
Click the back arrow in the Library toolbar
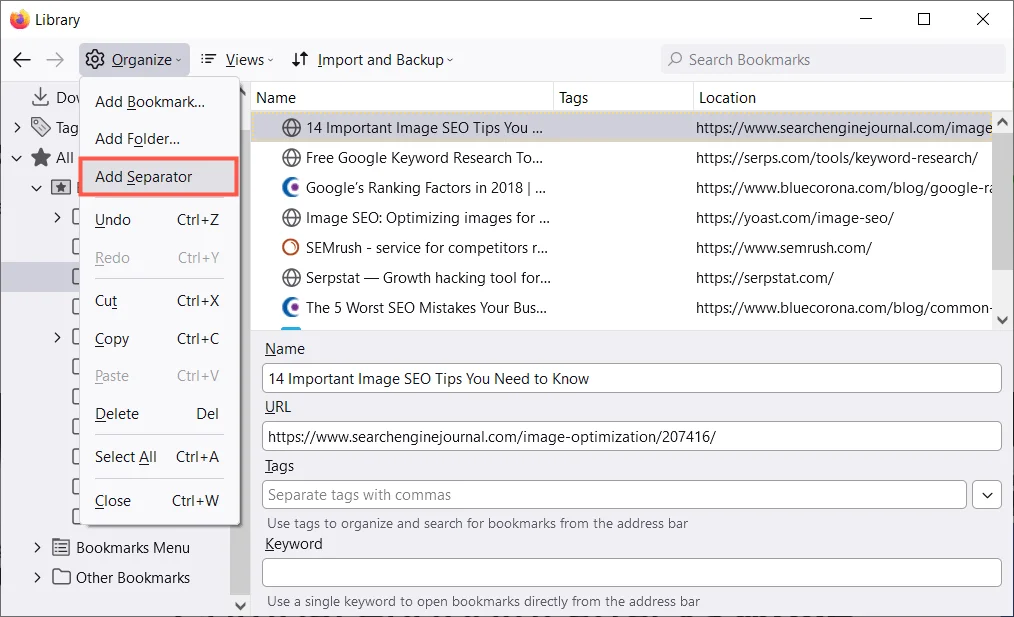[22, 60]
